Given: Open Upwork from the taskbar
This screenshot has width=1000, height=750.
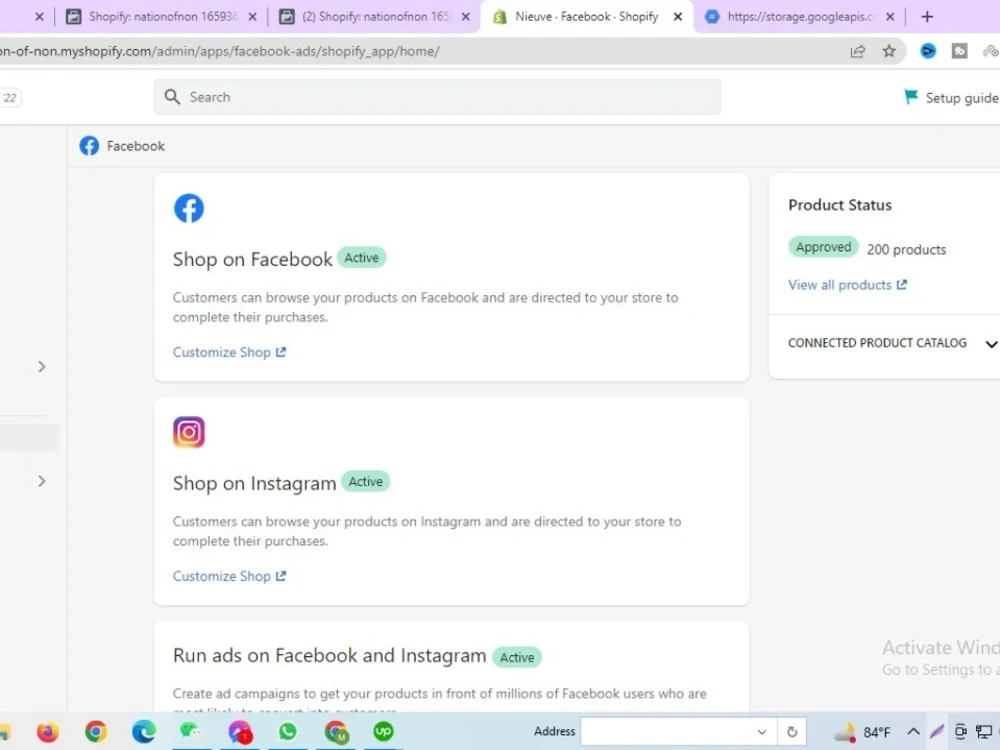Looking at the screenshot, I should coord(383,731).
